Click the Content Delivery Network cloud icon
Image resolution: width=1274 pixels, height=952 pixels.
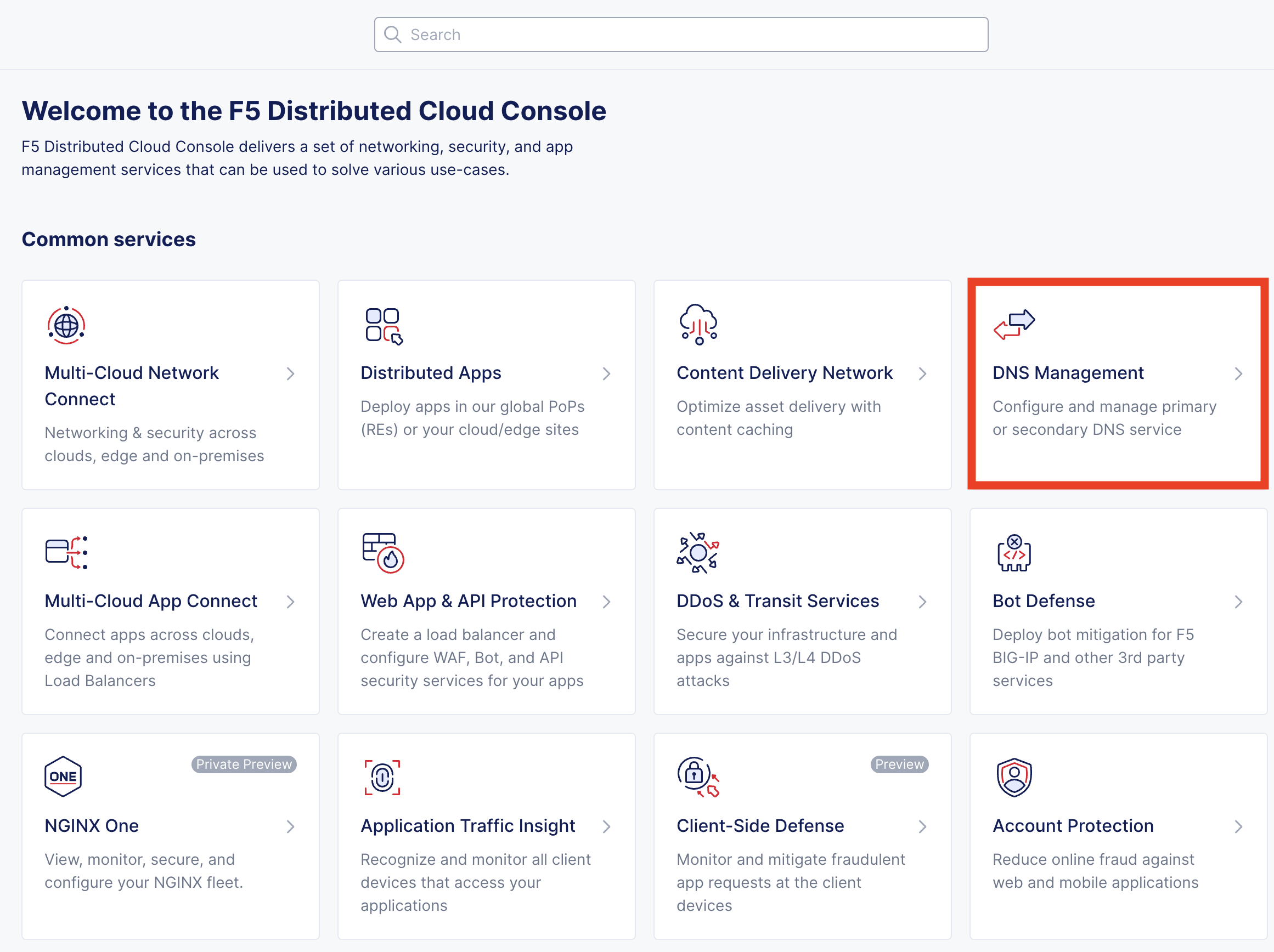(697, 324)
